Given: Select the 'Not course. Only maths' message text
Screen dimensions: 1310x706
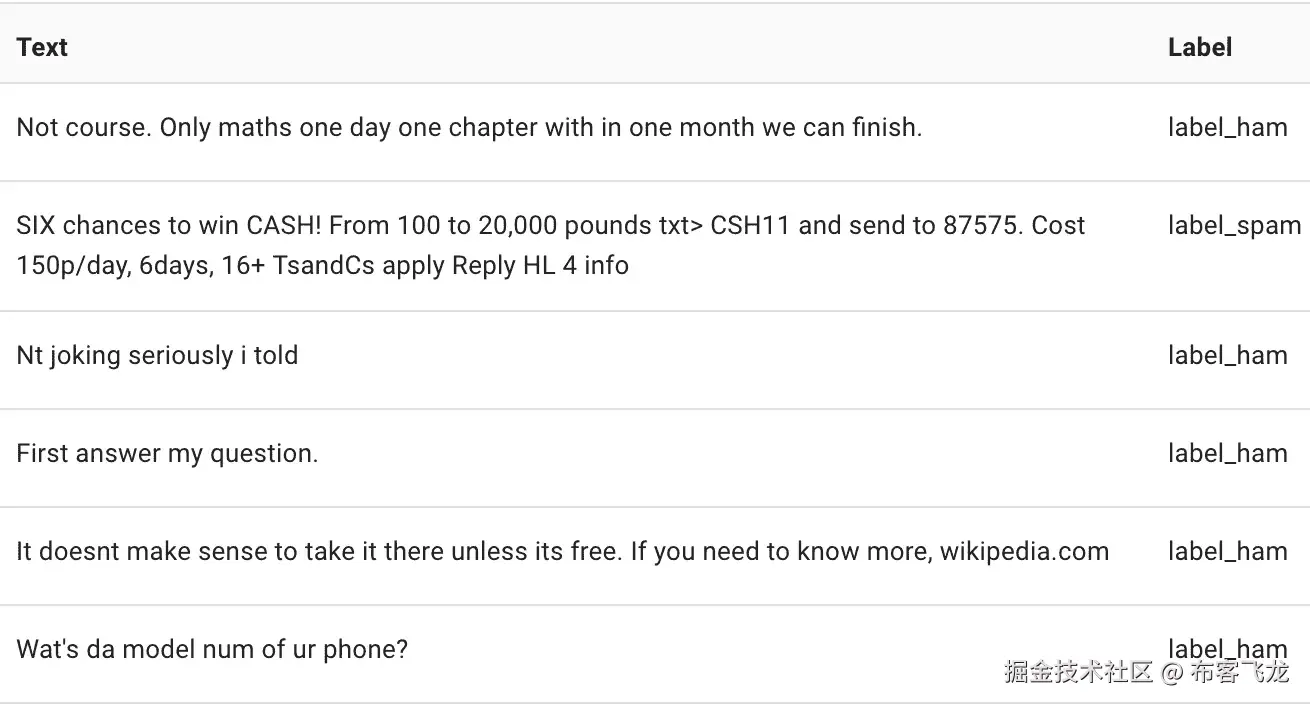Looking at the screenshot, I should (468, 128).
